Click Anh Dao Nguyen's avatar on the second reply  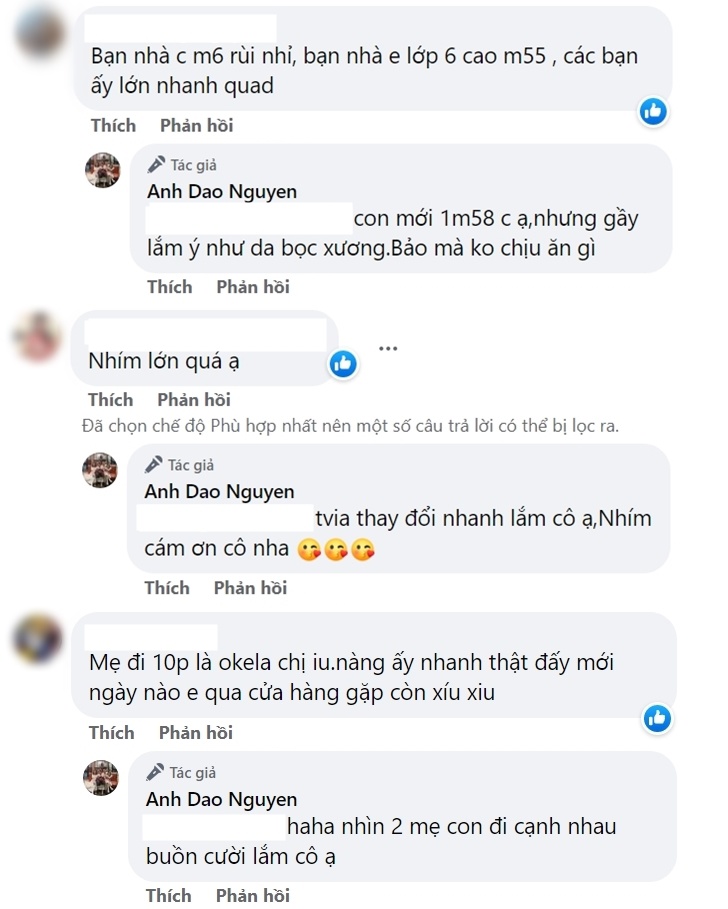click(x=100, y=471)
